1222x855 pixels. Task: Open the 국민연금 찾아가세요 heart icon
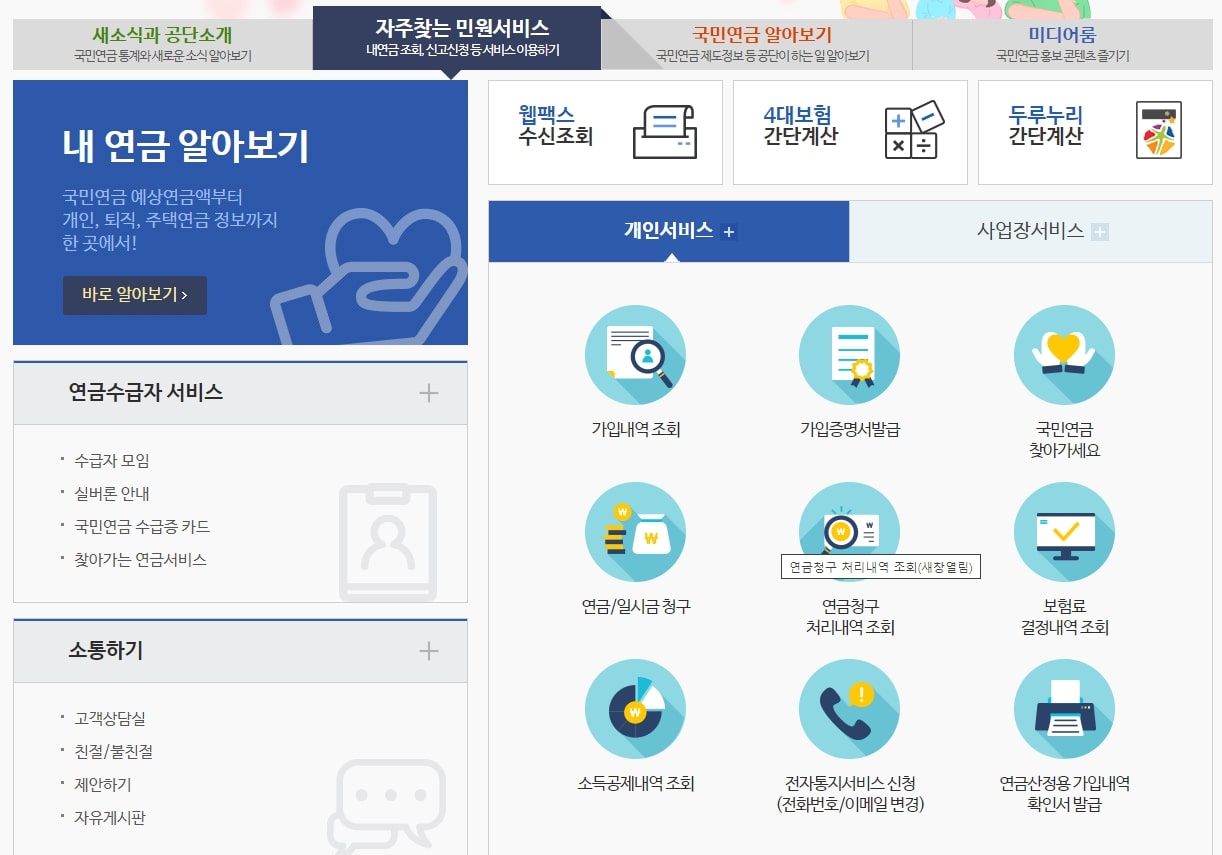pyautogui.click(x=1064, y=355)
